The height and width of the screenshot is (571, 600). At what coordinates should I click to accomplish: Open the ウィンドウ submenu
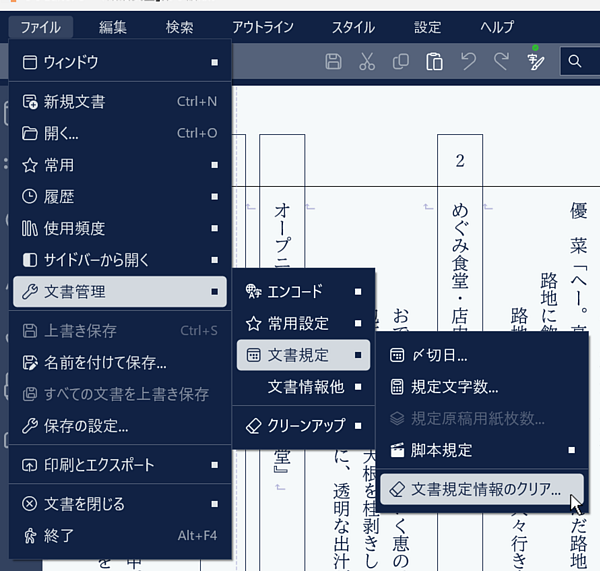coord(120,62)
